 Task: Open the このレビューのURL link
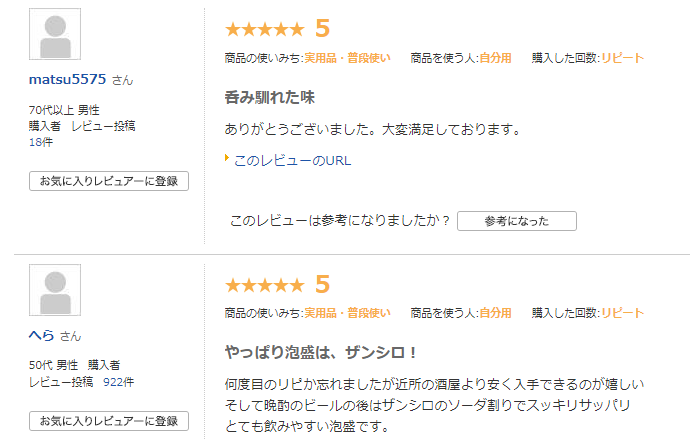293,161
